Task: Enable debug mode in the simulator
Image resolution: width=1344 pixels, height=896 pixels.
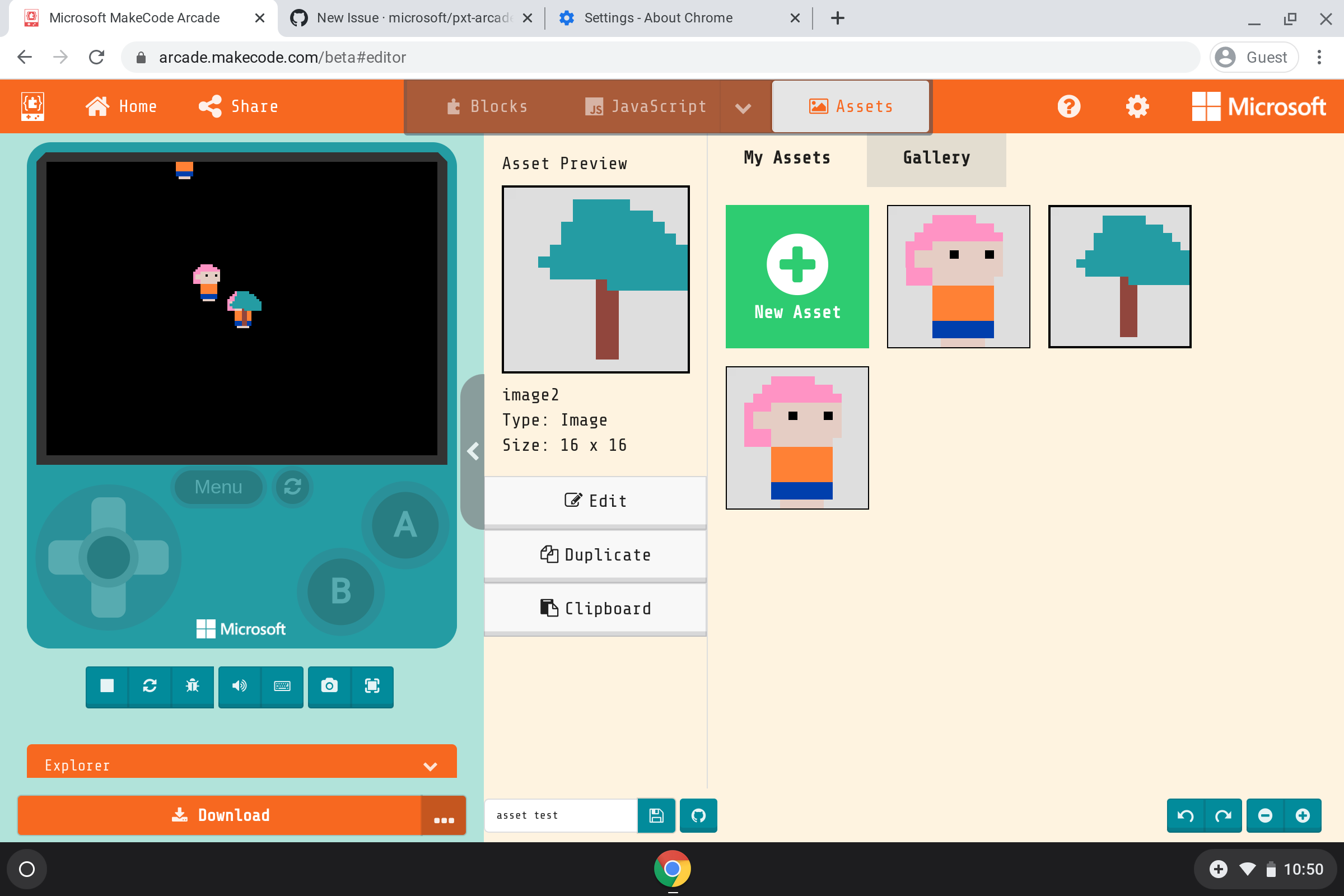Action: point(193,687)
